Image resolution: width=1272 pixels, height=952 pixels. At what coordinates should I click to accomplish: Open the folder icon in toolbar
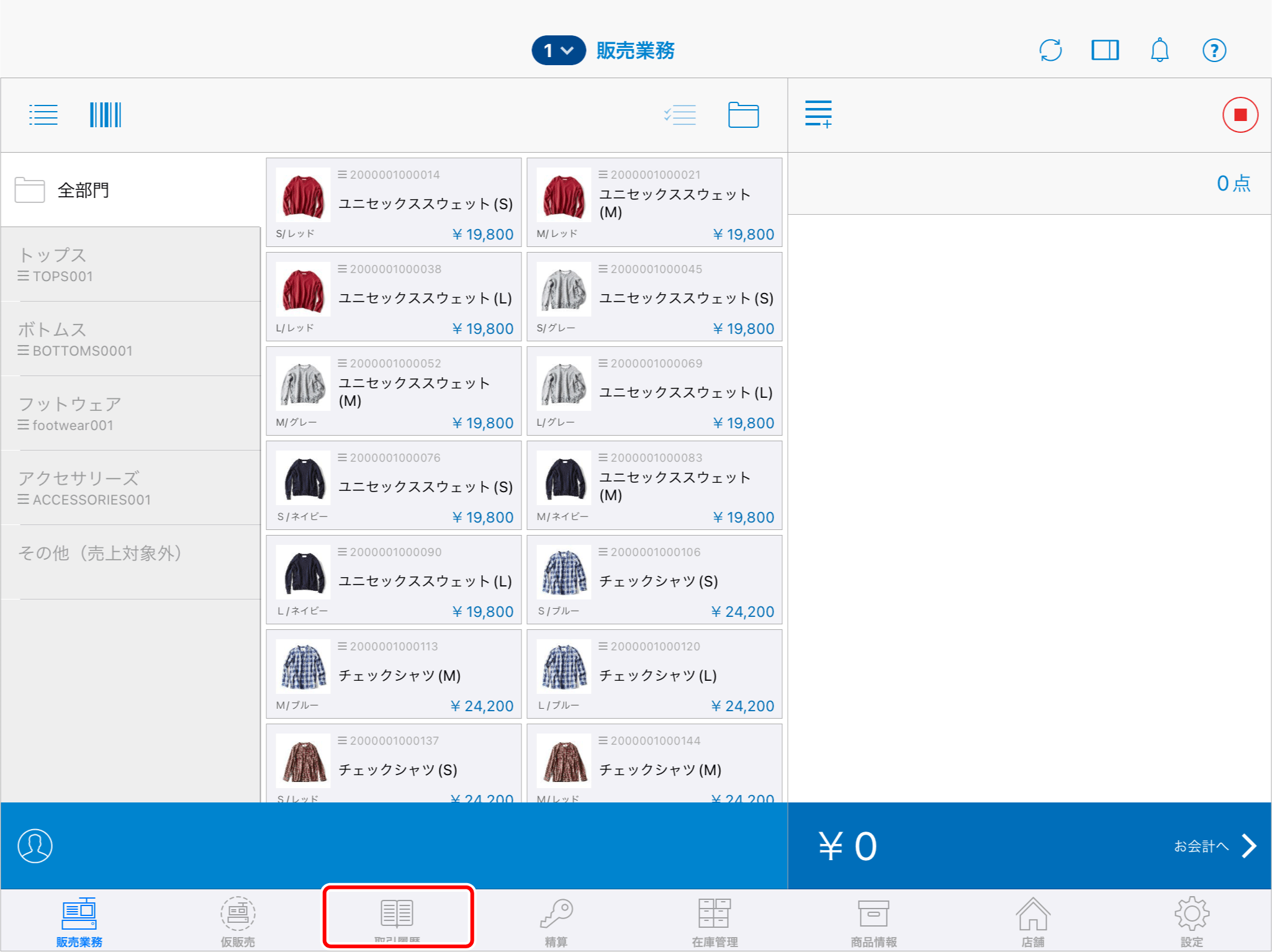[x=743, y=115]
